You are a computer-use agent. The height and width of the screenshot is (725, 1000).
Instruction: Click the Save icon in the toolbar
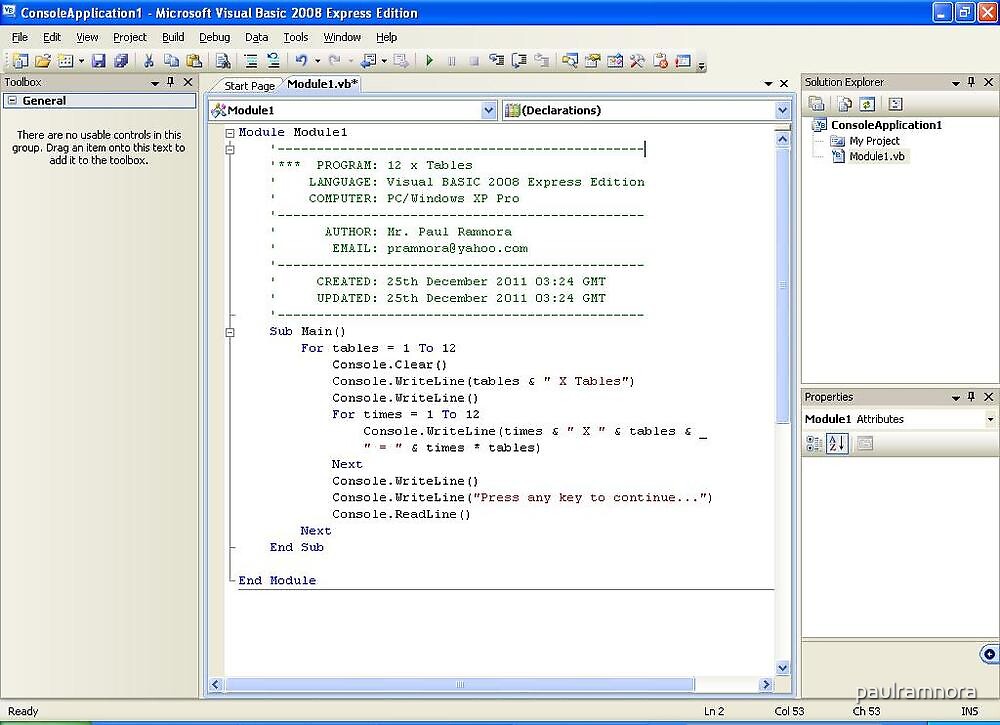[x=99, y=61]
